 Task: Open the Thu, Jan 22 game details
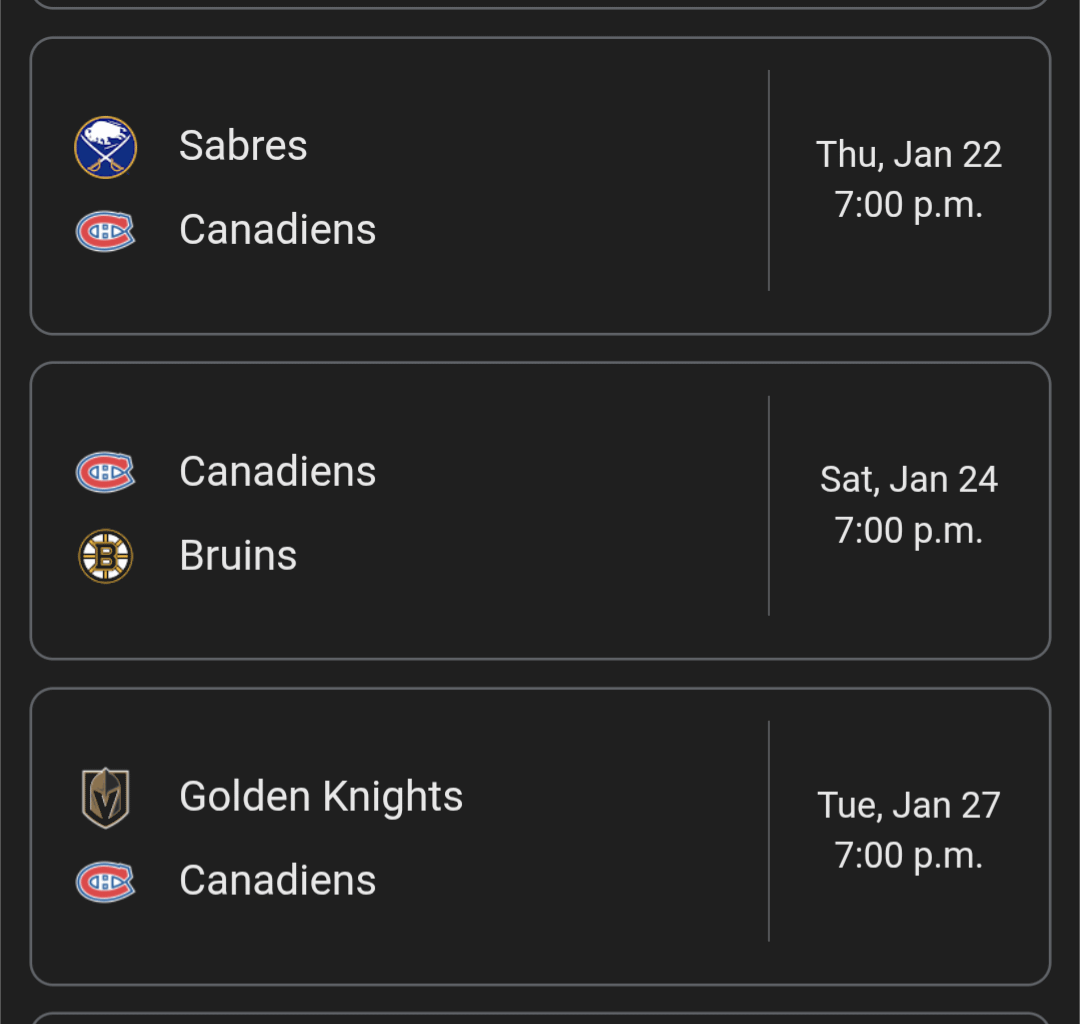click(x=540, y=185)
